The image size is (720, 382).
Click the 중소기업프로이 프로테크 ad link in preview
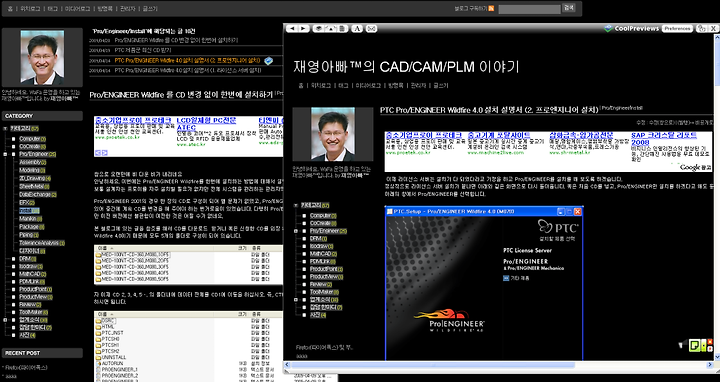423,135
